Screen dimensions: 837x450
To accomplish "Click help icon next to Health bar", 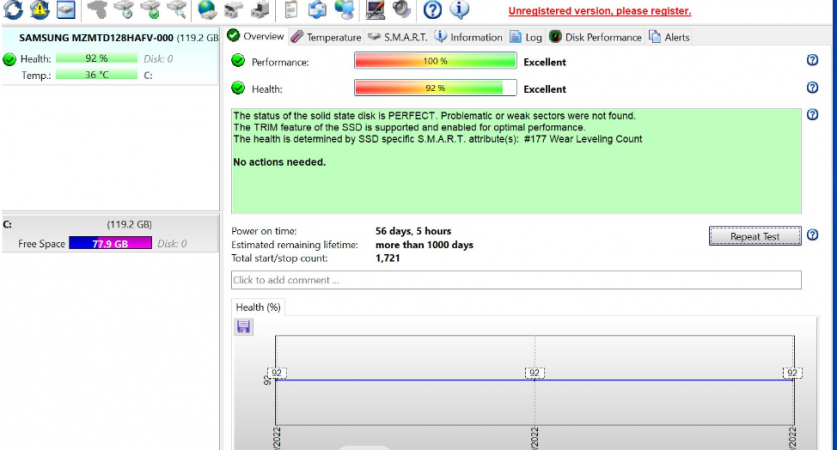I will coord(812,87).
